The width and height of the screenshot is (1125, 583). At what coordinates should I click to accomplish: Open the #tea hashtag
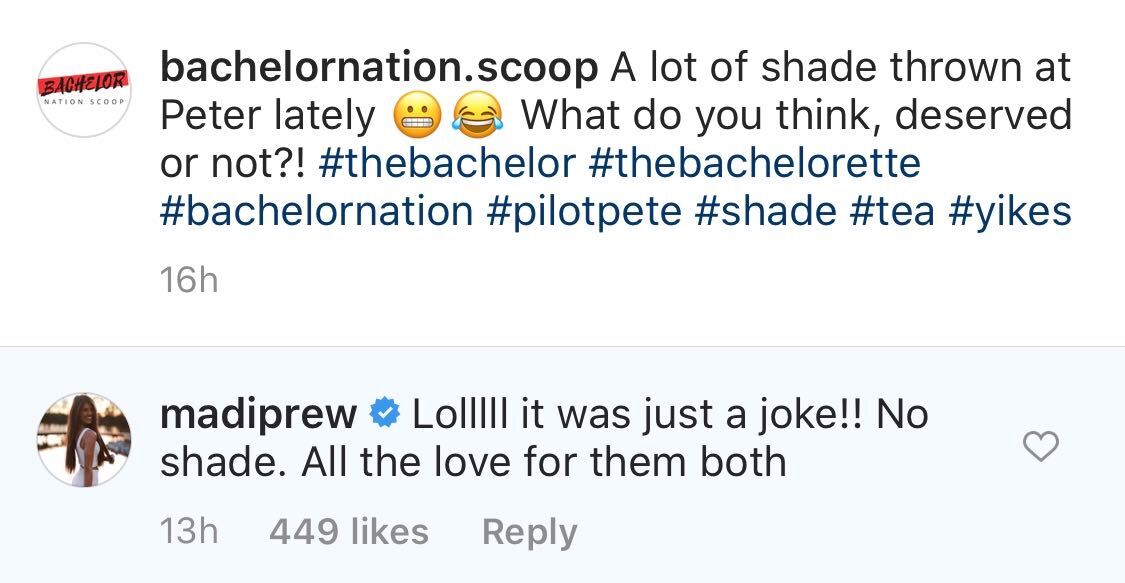coord(838,212)
